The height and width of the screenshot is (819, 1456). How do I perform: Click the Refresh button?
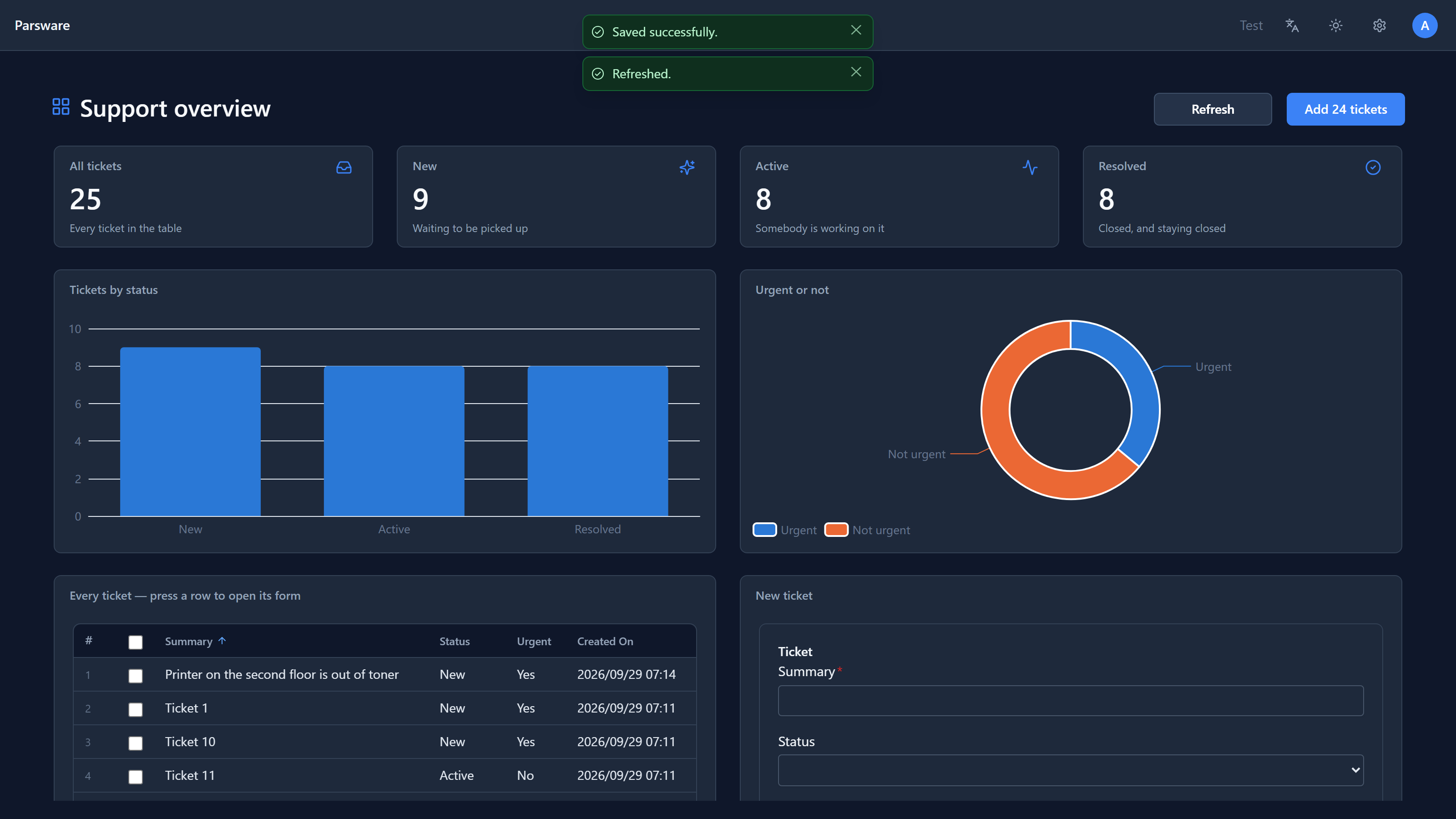pos(1213,109)
